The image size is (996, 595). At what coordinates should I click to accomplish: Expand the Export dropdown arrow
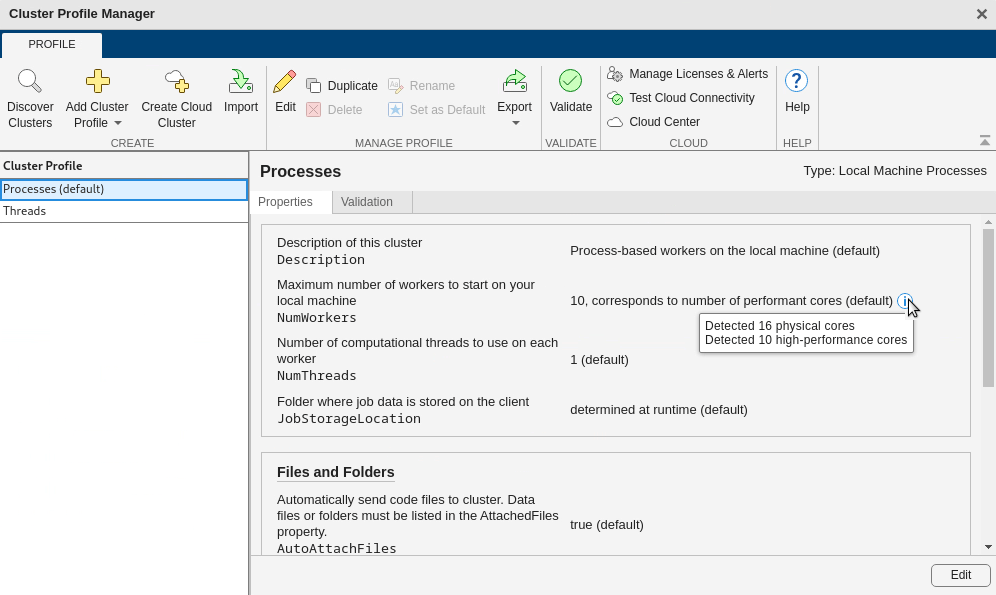pos(515,123)
